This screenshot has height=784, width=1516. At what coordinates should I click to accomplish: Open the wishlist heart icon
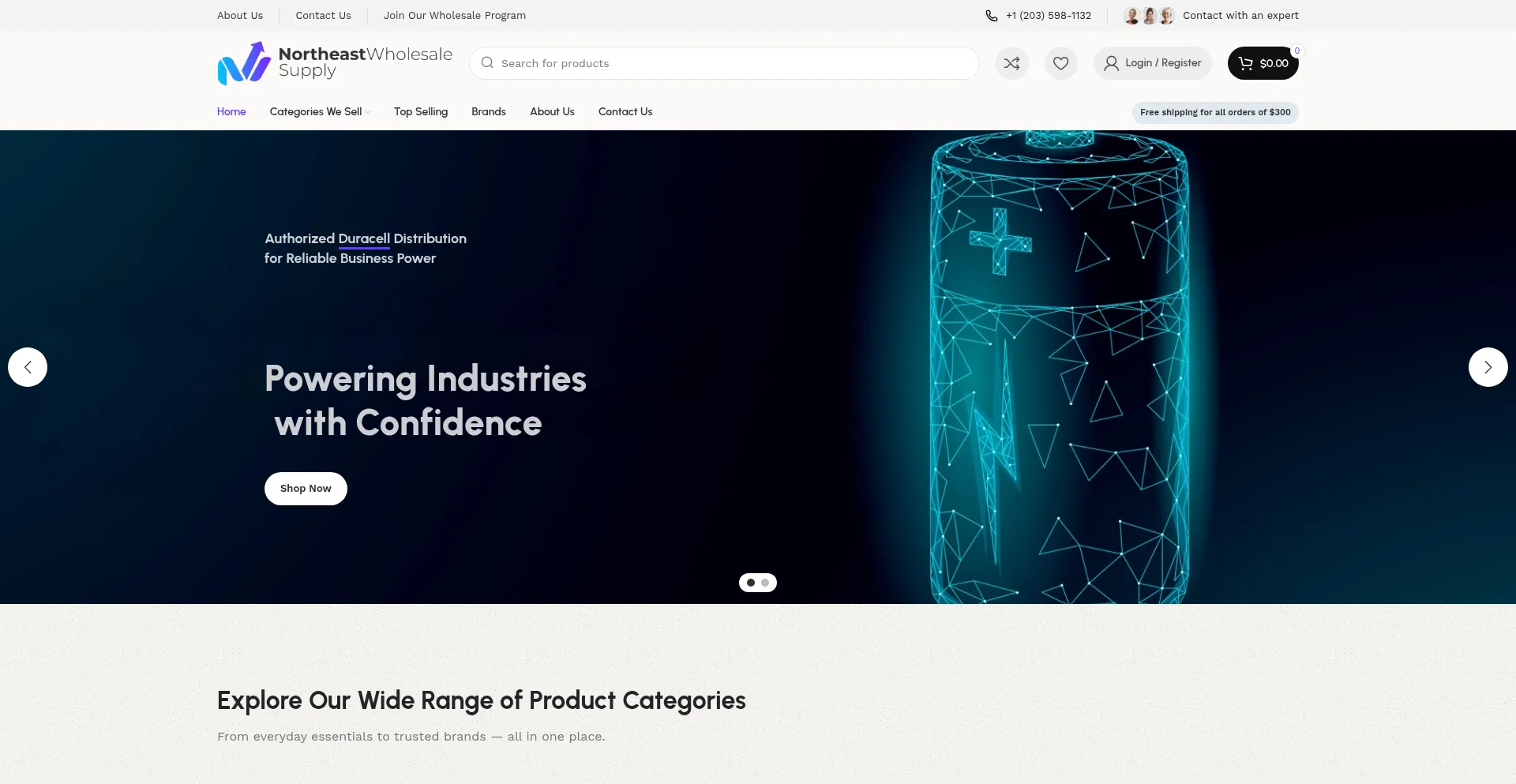point(1060,63)
